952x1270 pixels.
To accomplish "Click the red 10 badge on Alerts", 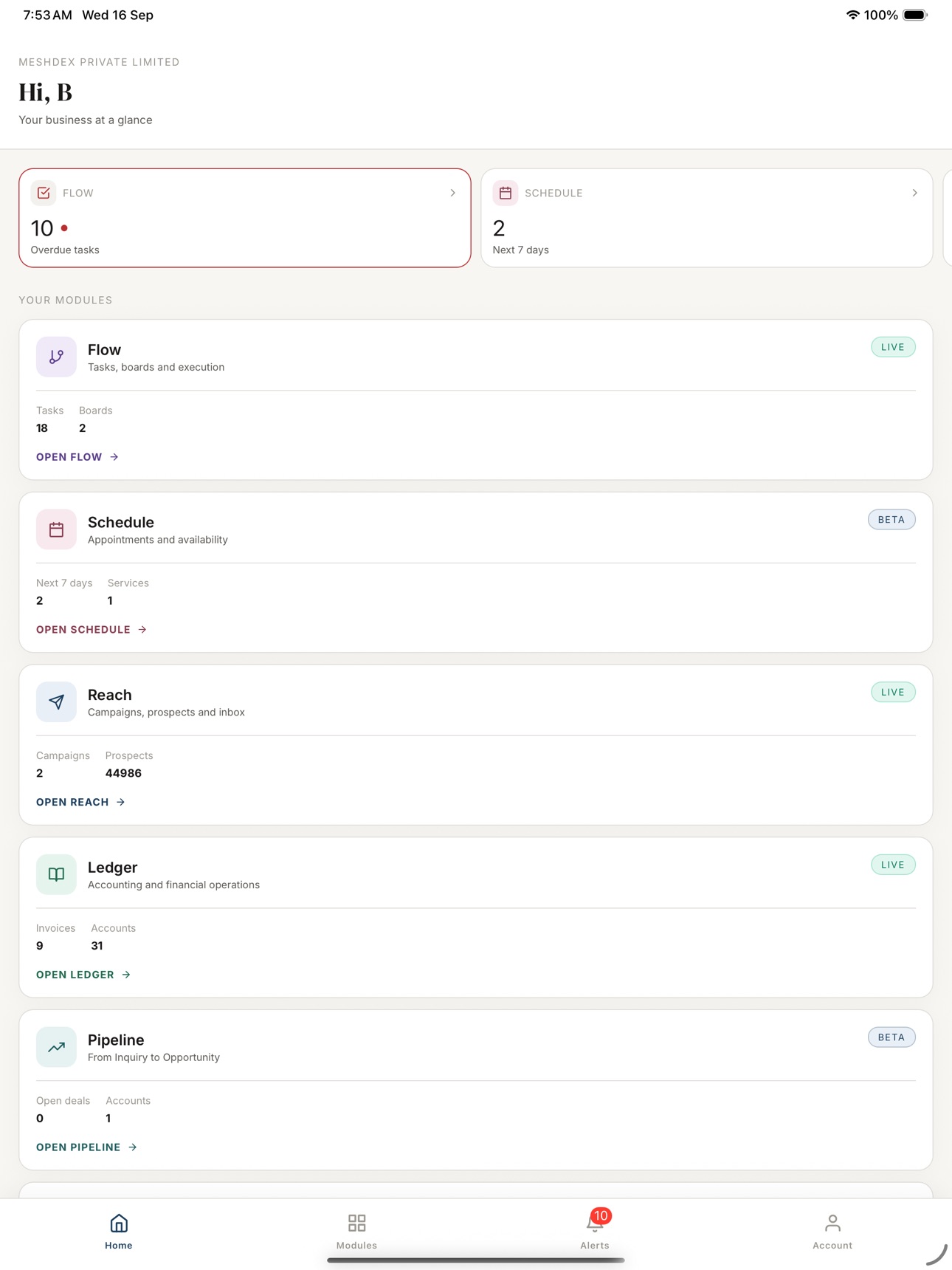I will click(601, 1215).
